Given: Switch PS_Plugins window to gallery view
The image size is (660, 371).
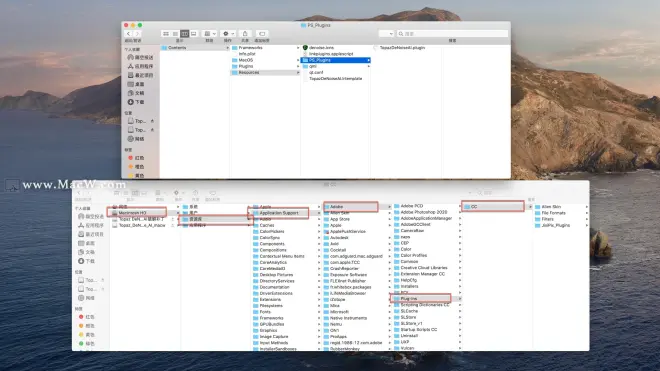Looking at the screenshot, I should click(x=194, y=34).
